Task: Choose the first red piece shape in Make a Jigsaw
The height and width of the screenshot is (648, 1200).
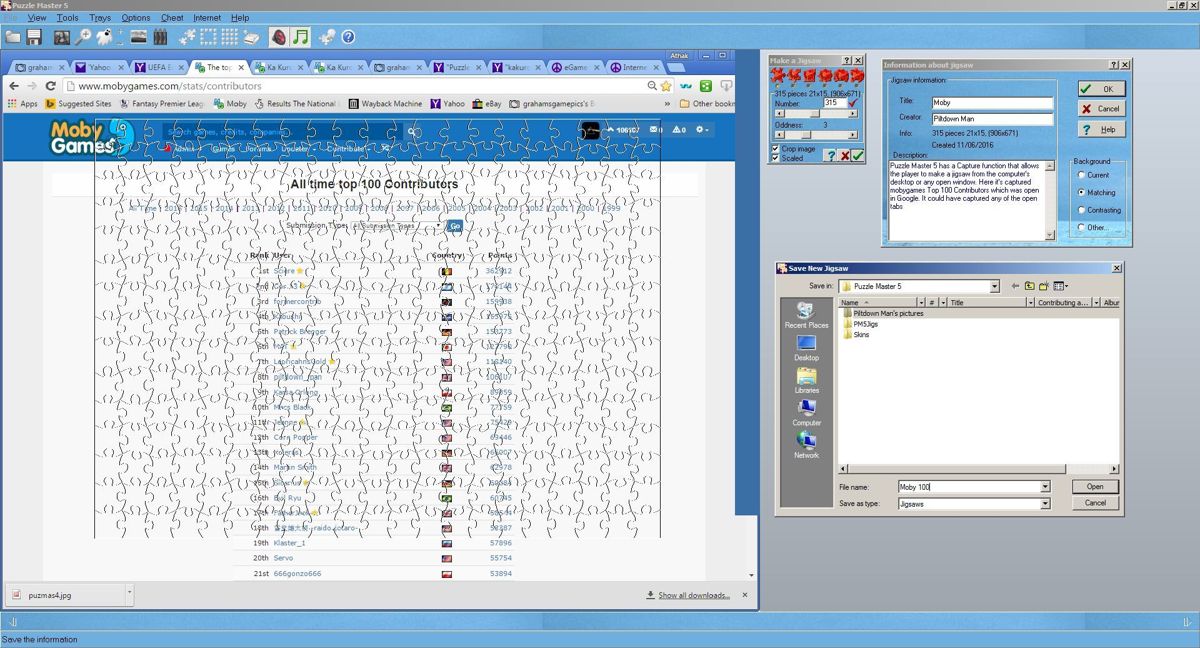Action: tap(778, 76)
